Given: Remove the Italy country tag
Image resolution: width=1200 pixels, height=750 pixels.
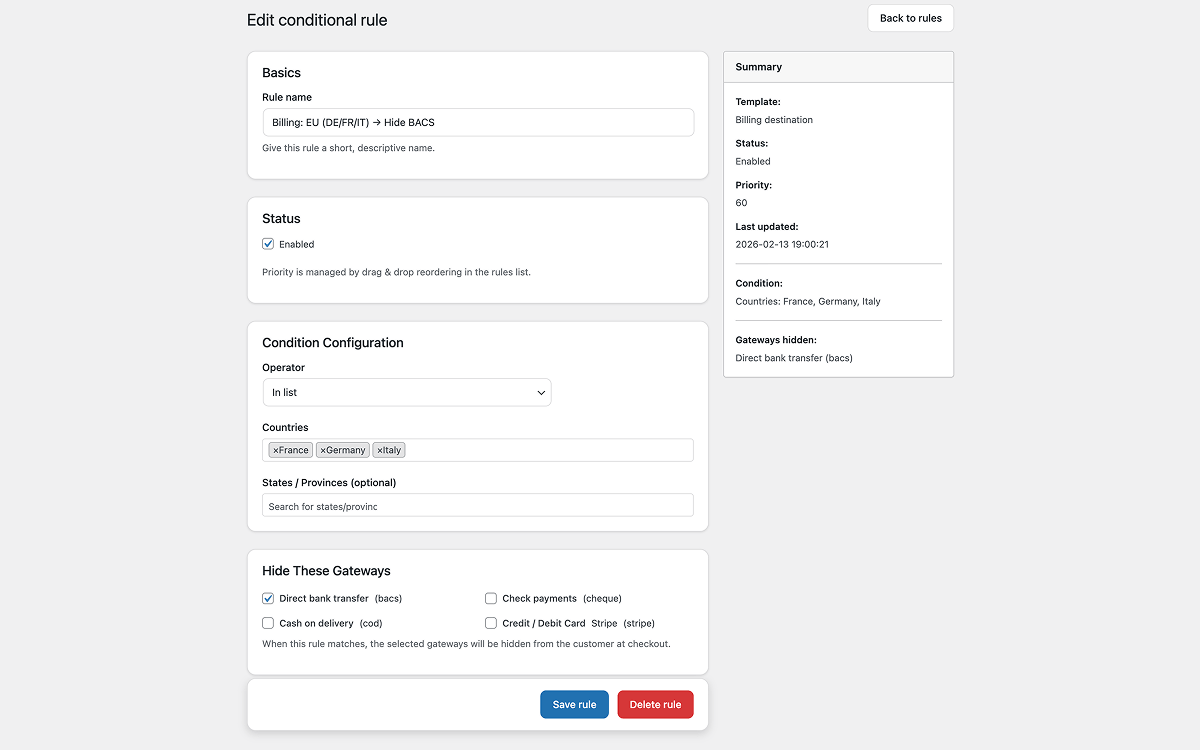Looking at the screenshot, I should click(x=379, y=449).
